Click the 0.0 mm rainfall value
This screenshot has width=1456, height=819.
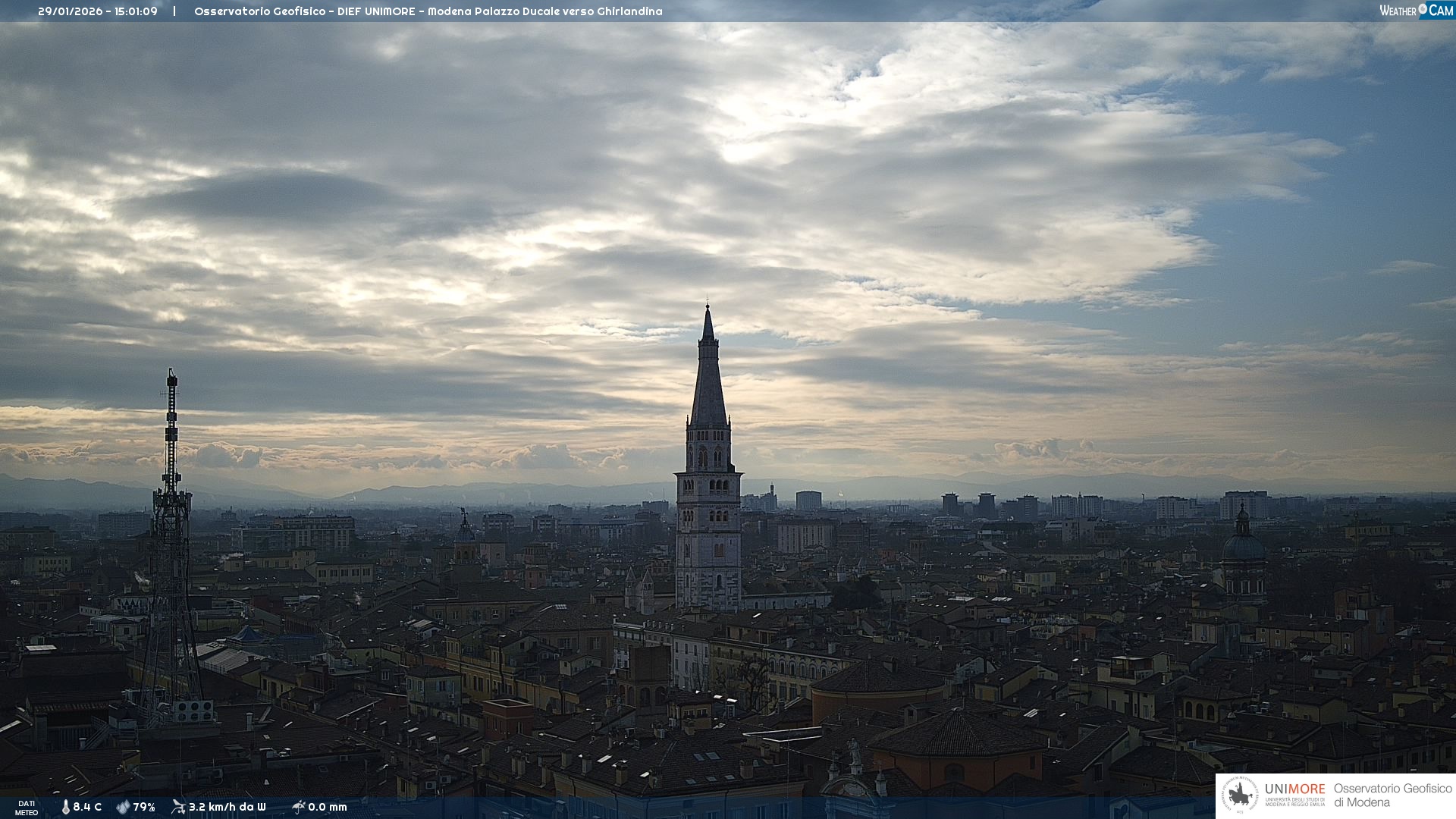(328, 808)
